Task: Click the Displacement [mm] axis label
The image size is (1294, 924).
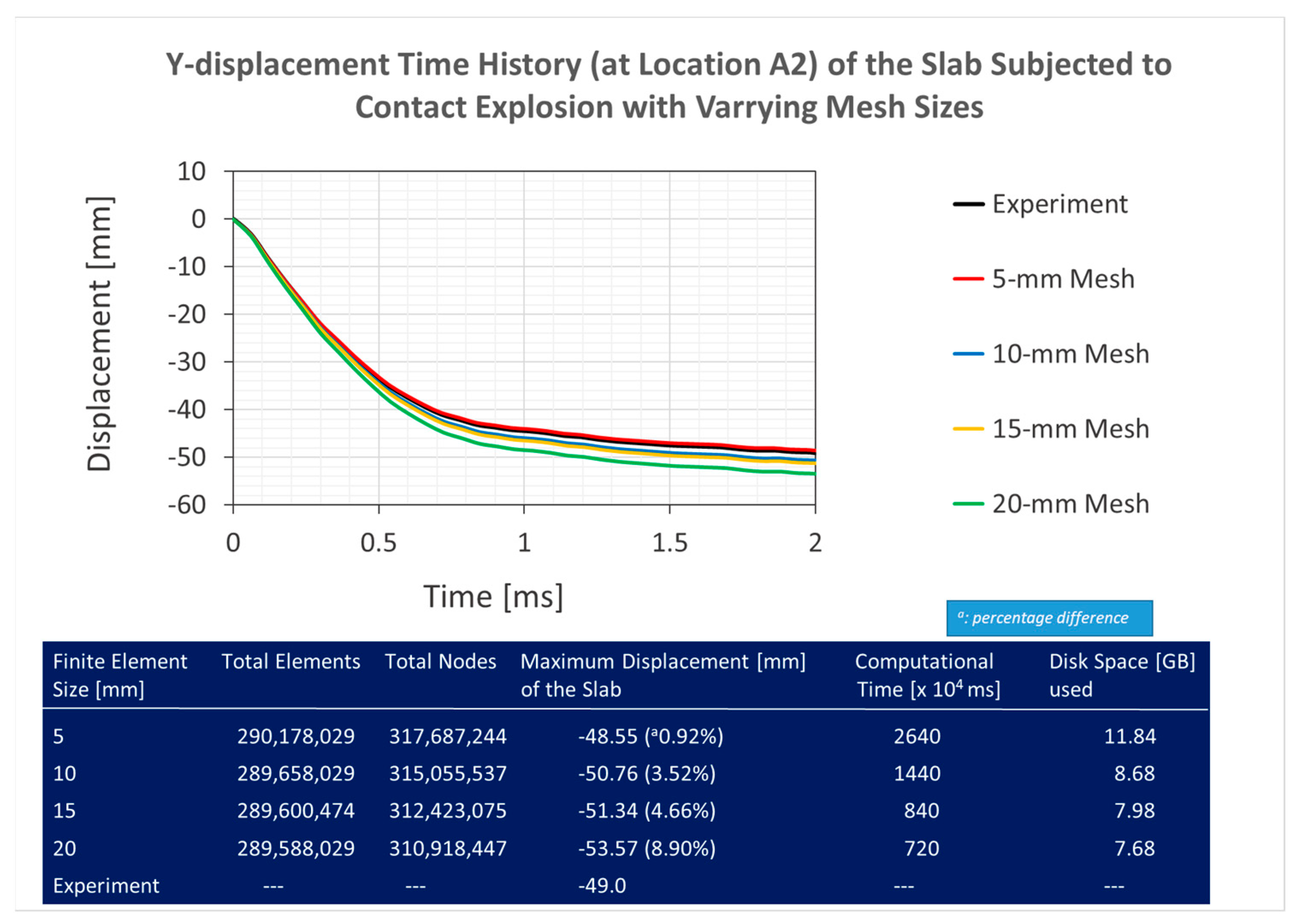Action: coord(100,334)
